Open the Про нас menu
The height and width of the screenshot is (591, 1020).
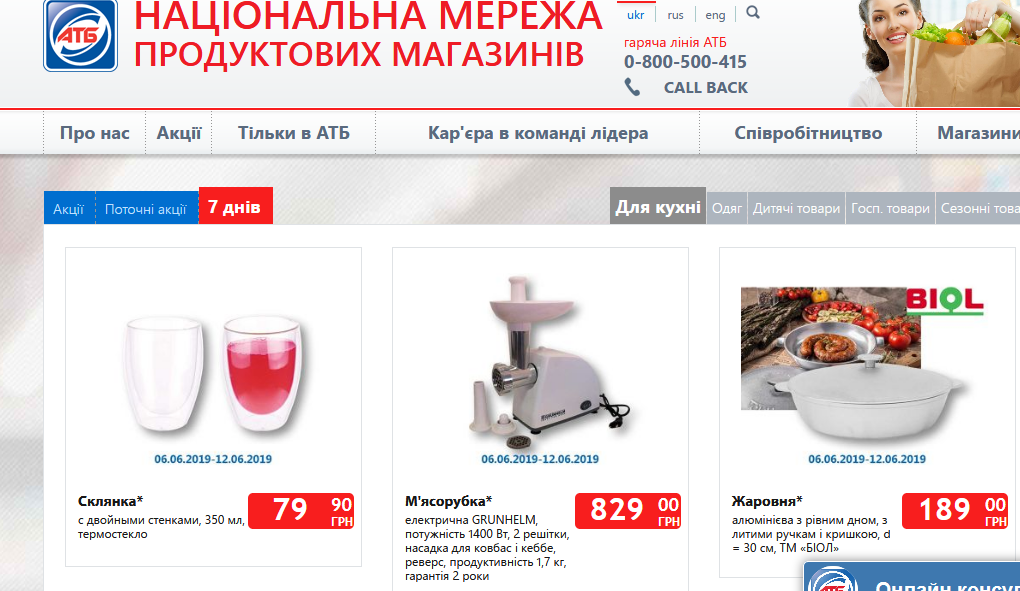[95, 133]
